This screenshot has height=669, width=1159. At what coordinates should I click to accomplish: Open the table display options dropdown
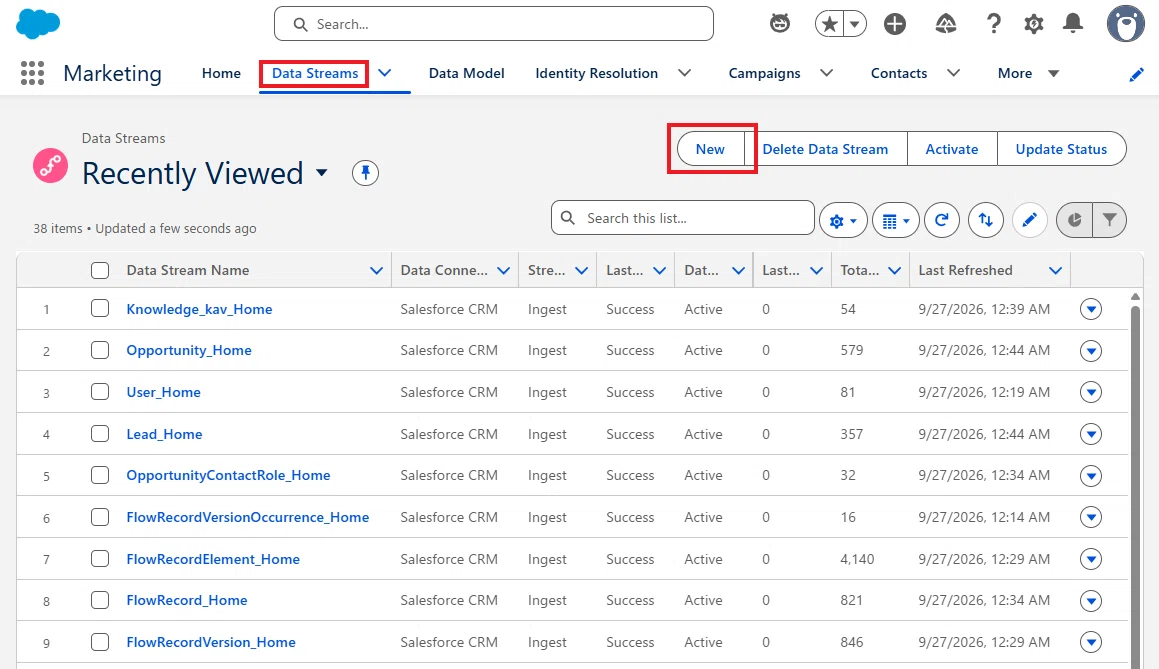(x=896, y=220)
